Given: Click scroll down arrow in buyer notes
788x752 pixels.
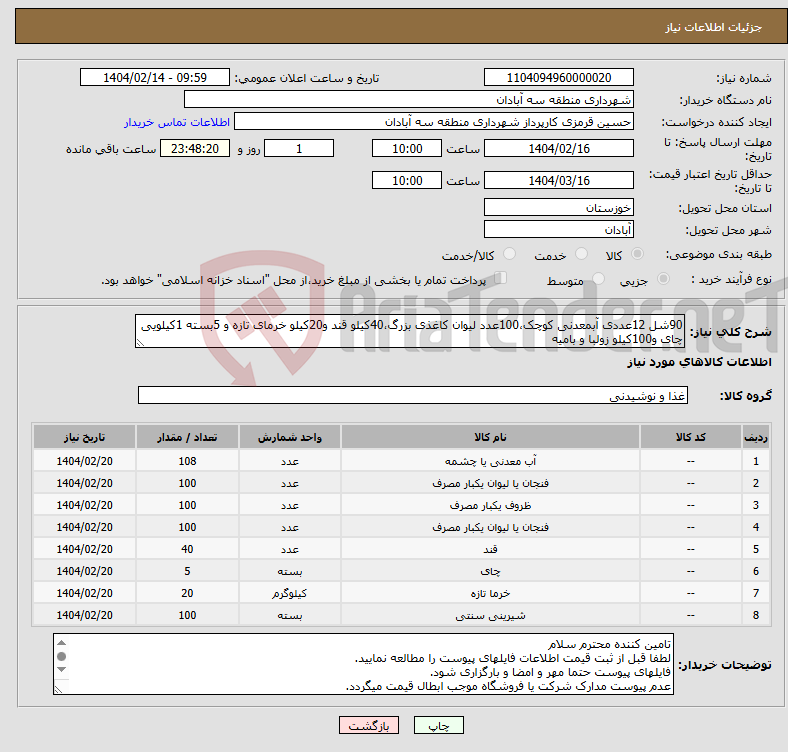Looking at the screenshot, I should (61, 670).
